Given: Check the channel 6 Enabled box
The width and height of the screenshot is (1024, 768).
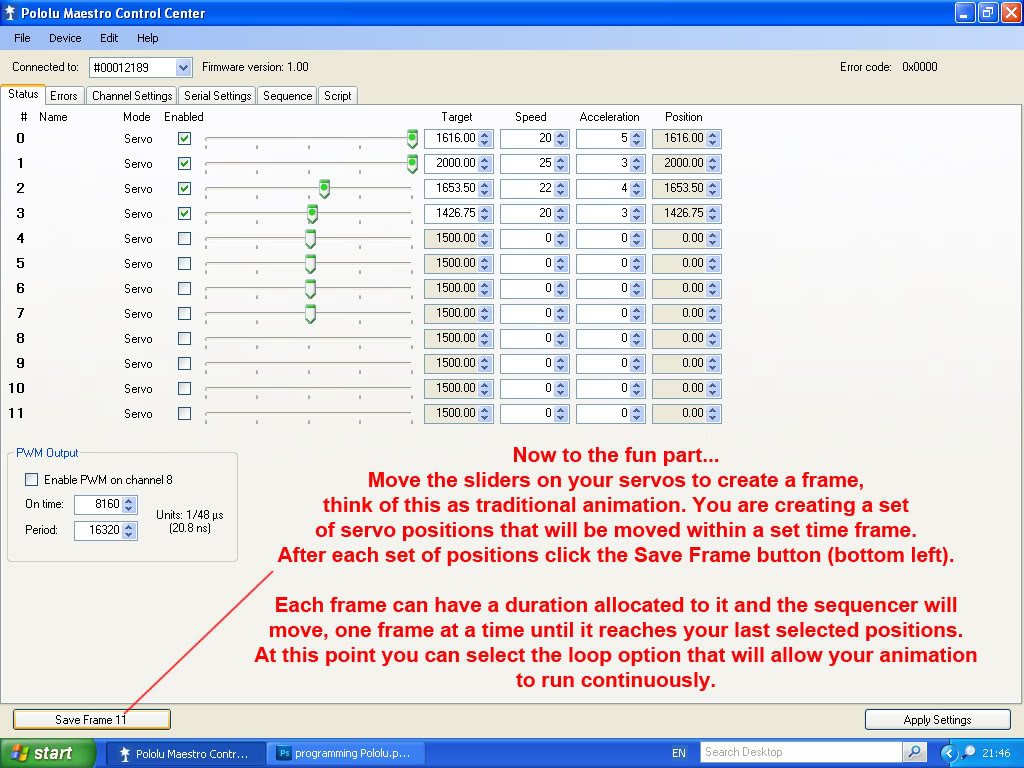Looking at the screenshot, I should click(x=185, y=289).
